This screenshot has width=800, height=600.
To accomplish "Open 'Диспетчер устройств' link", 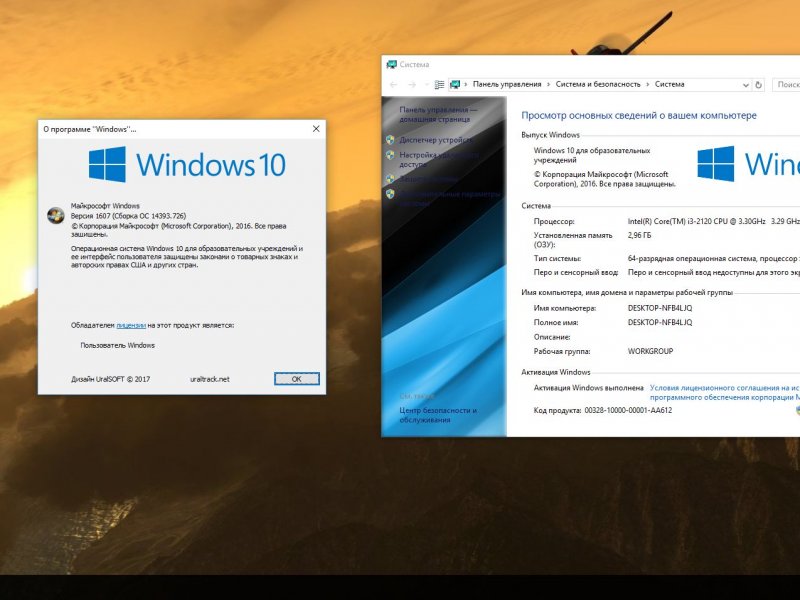I will click(435, 140).
